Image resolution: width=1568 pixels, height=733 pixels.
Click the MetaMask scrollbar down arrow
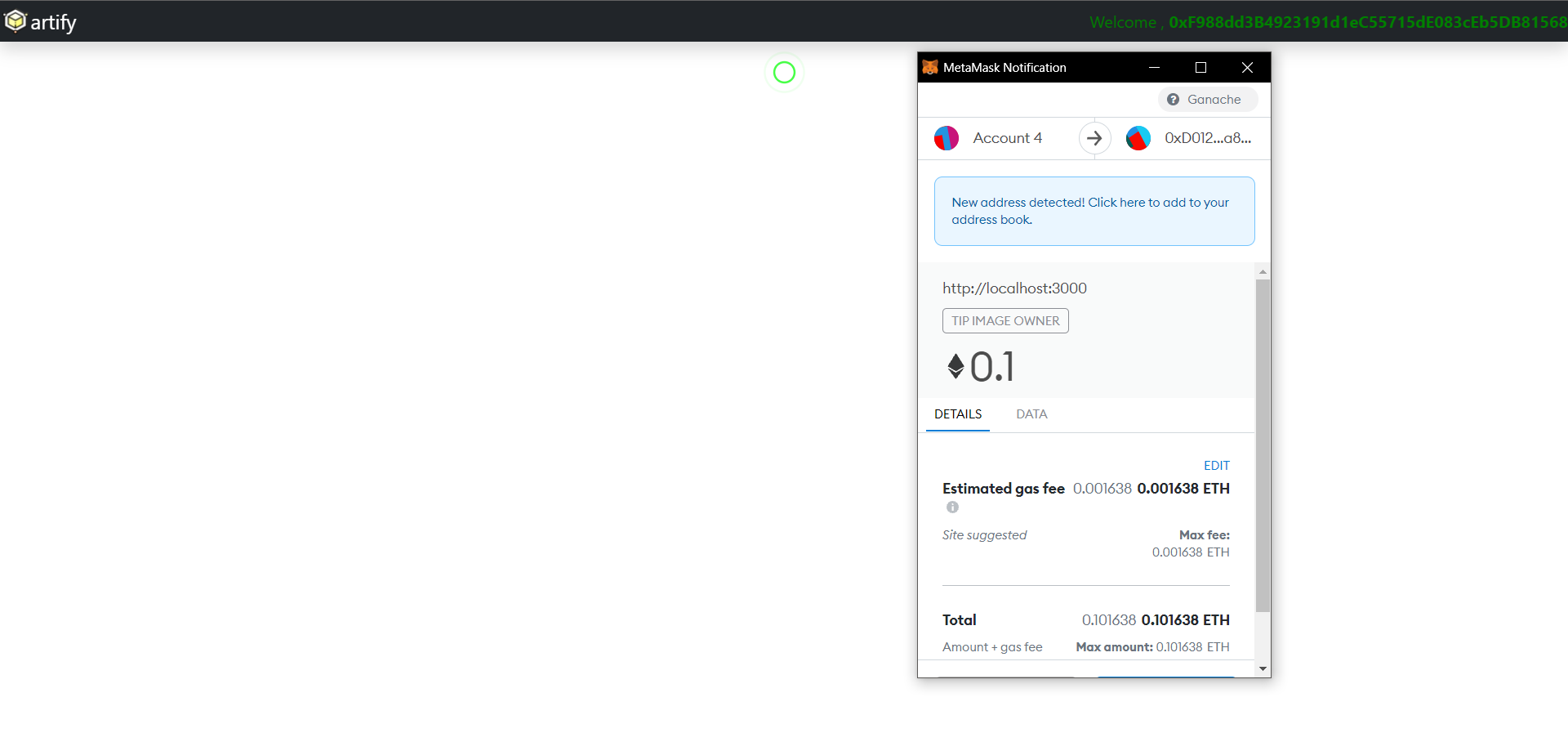[1263, 669]
